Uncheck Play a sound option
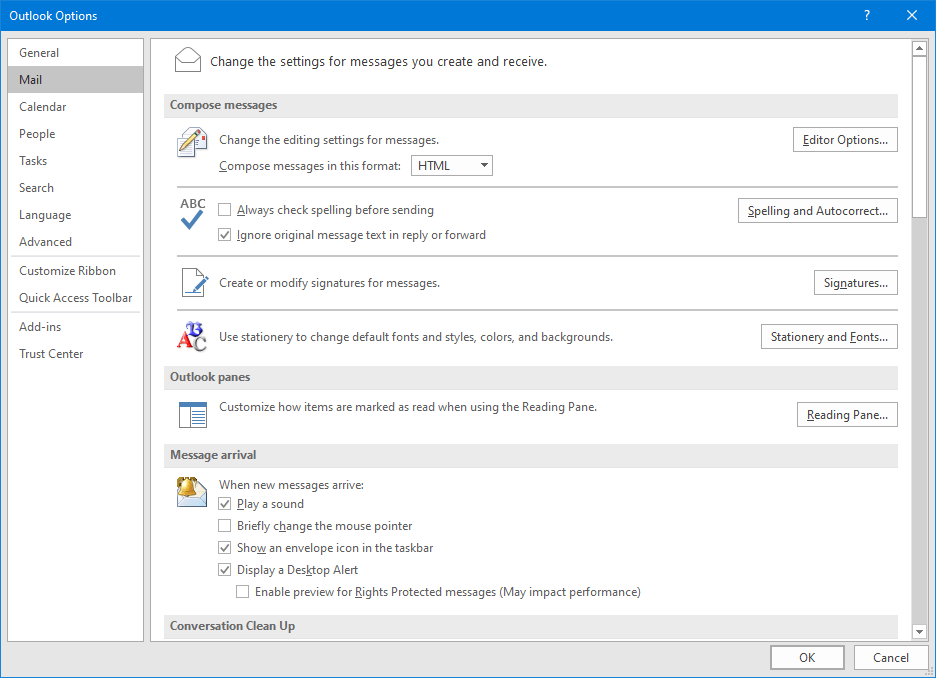Viewport: 936px width, 678px height. (x=225, y=504)
